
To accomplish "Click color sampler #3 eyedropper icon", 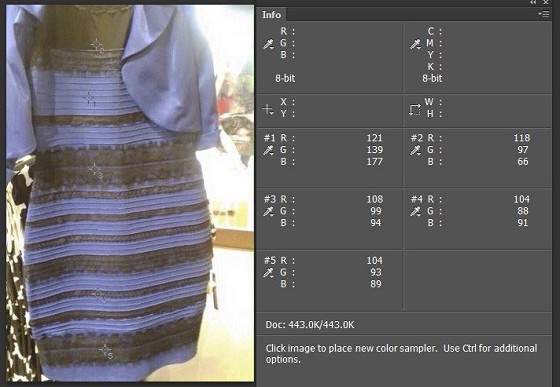I will point(268,211).
